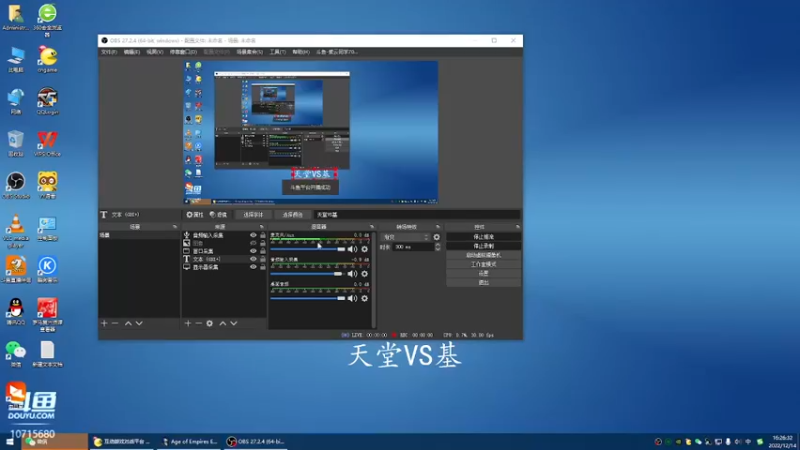Adjust desktop audio volume slider
Viewport: 800px width, 450px height.
tap(308, 298)
